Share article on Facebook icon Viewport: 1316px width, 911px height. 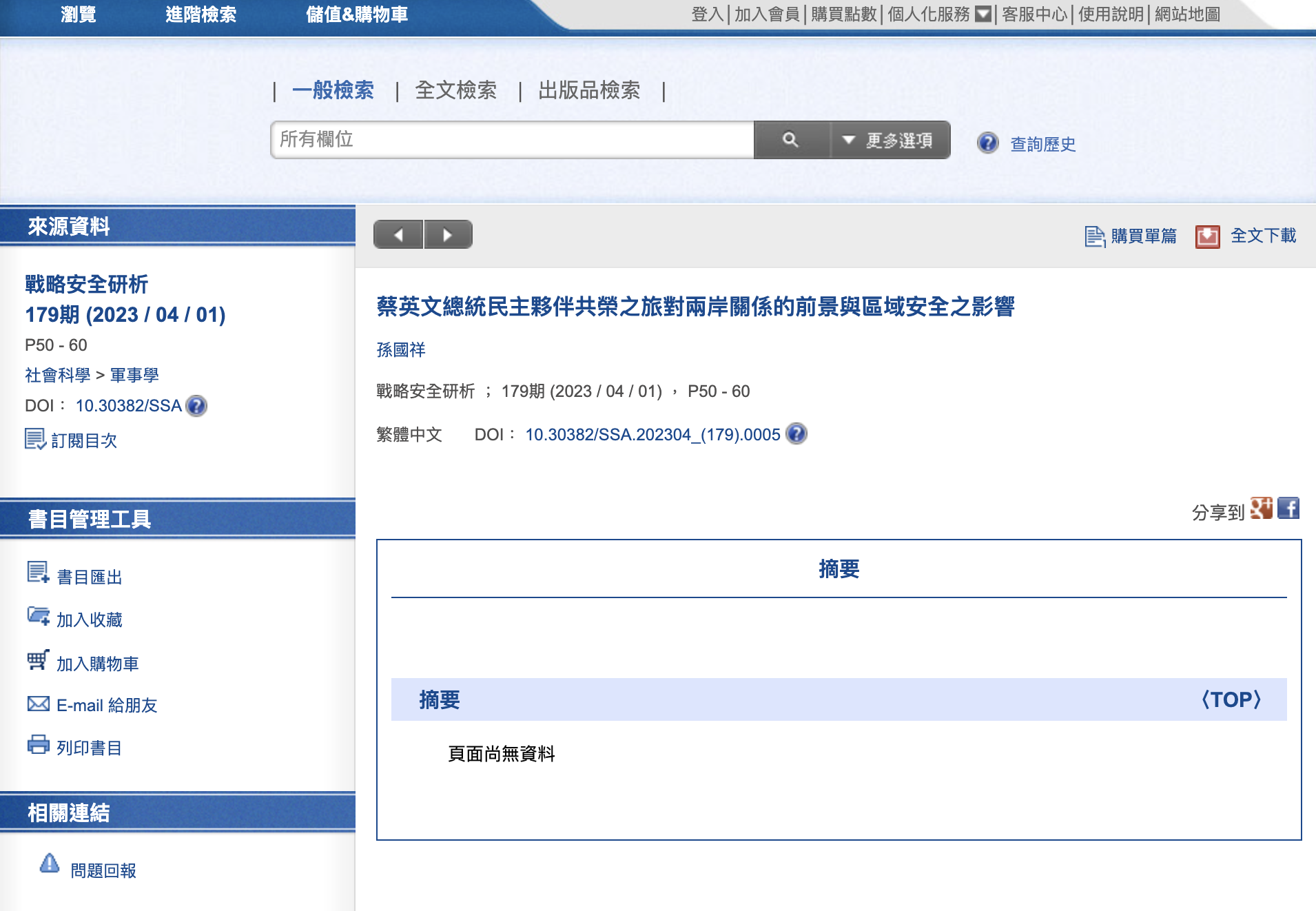click(1288, 509)
